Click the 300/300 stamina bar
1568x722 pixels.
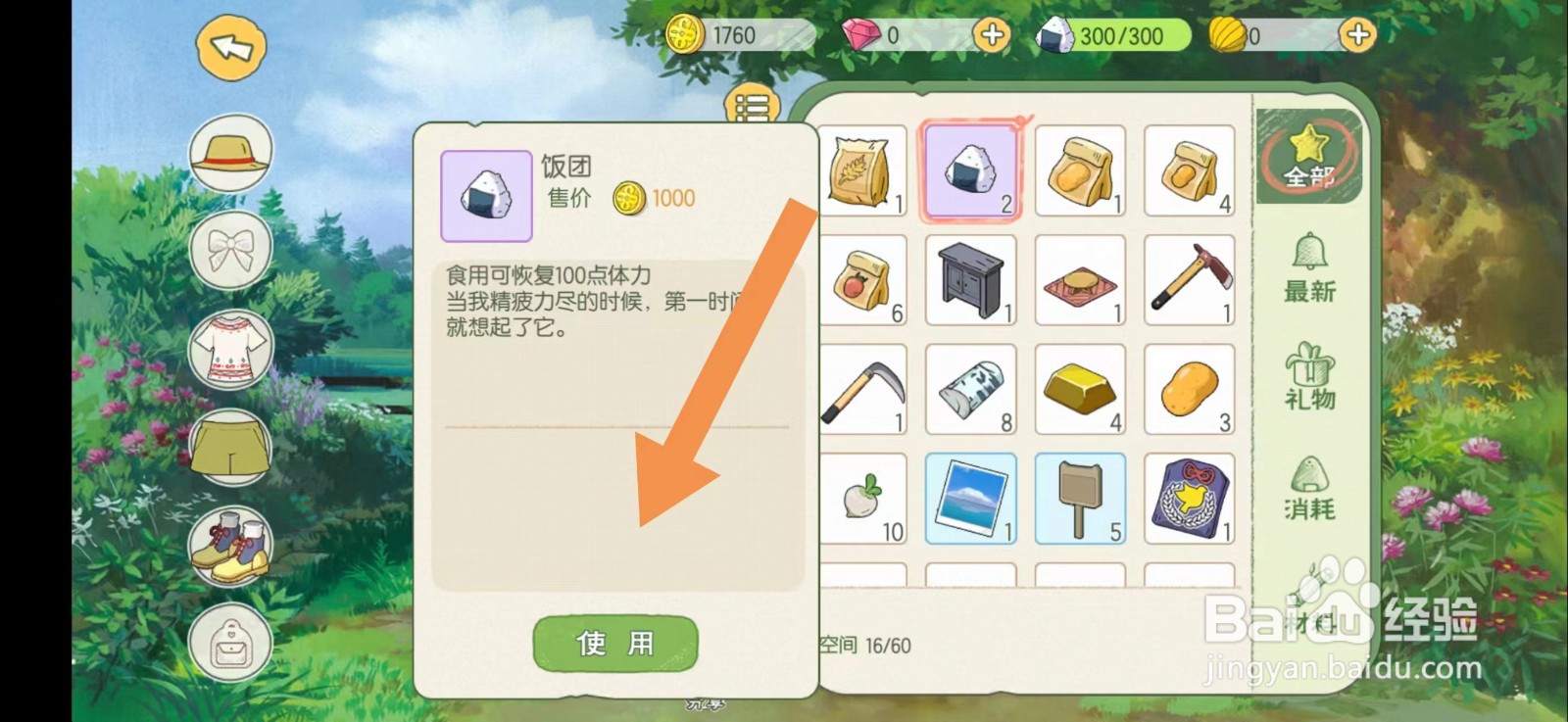pos(1113,35)
